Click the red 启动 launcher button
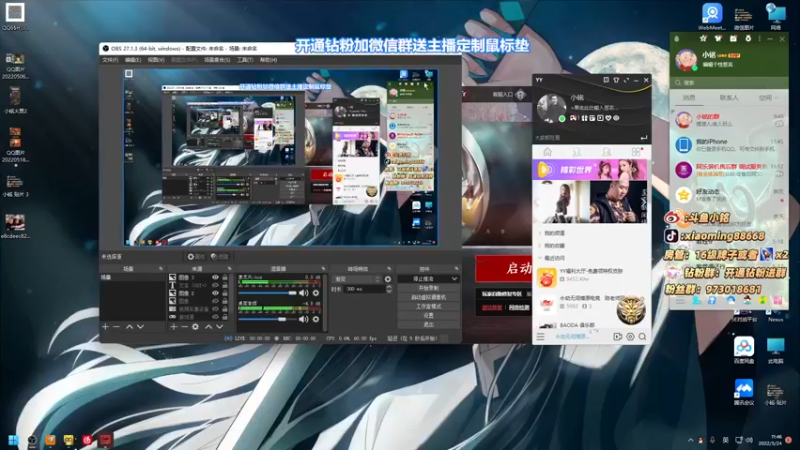Image resolution: width=800 pixels, height=450 pixels. pyautogui.click(x=504, y=268)
